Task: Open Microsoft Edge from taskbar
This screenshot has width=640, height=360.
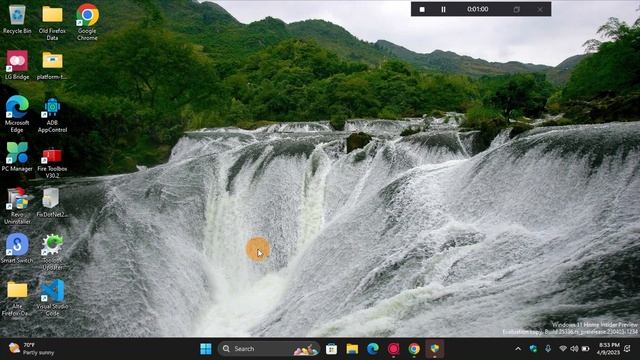Action: pos(373,349)
